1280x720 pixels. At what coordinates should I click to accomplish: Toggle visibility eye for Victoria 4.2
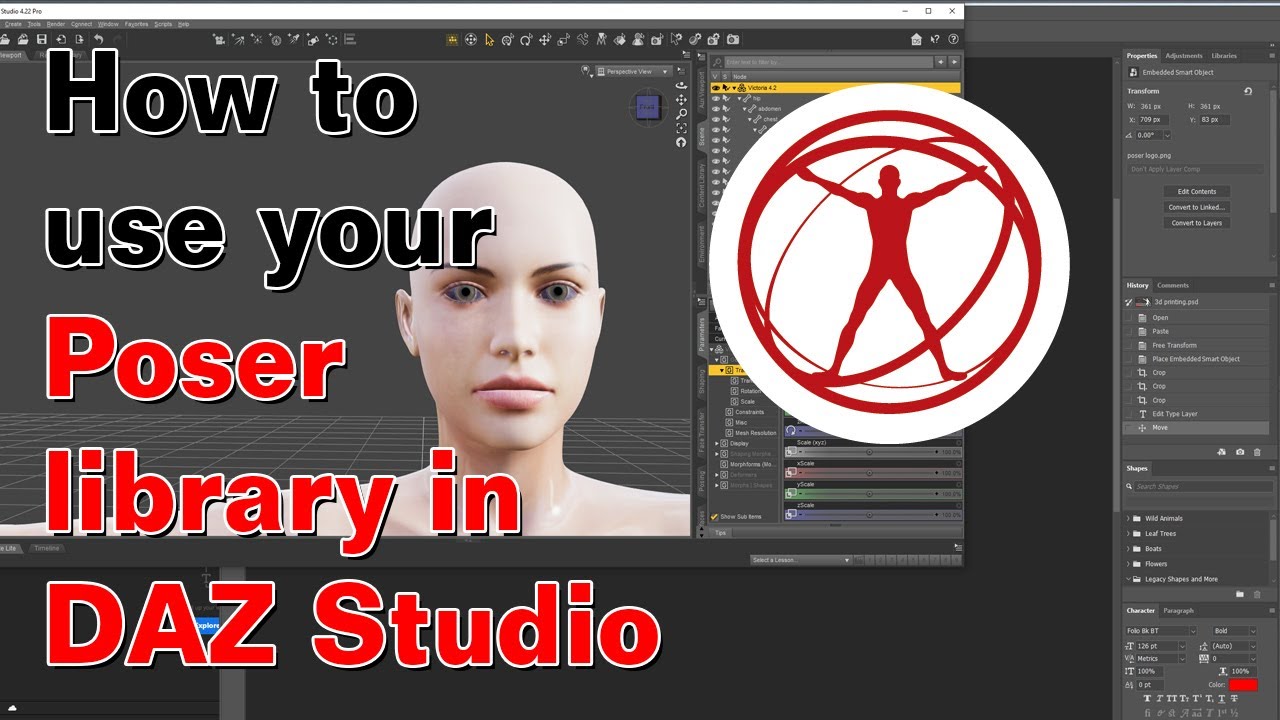click(716, 88)
